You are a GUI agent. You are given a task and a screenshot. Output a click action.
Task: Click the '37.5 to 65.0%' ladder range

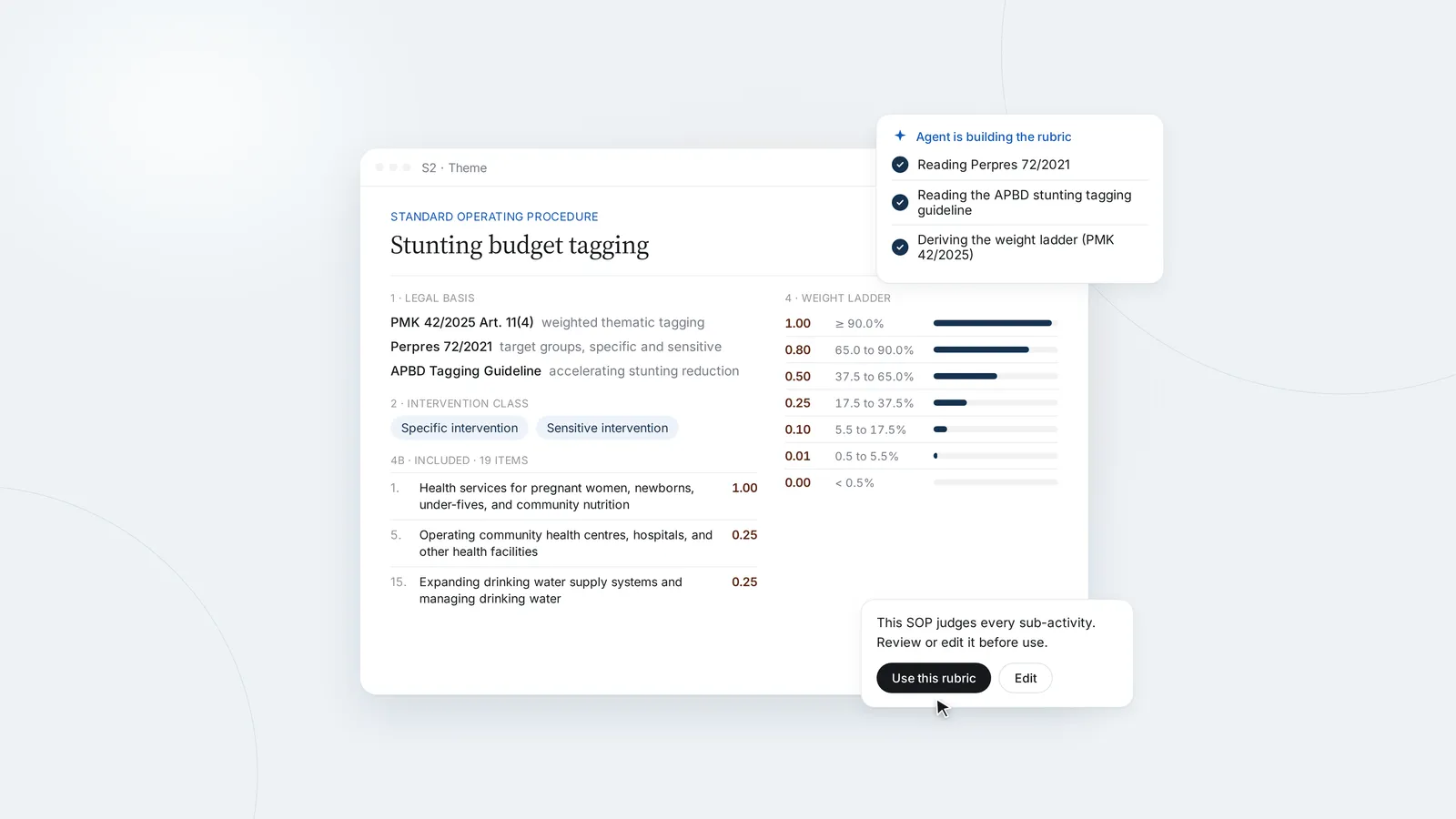875,376
